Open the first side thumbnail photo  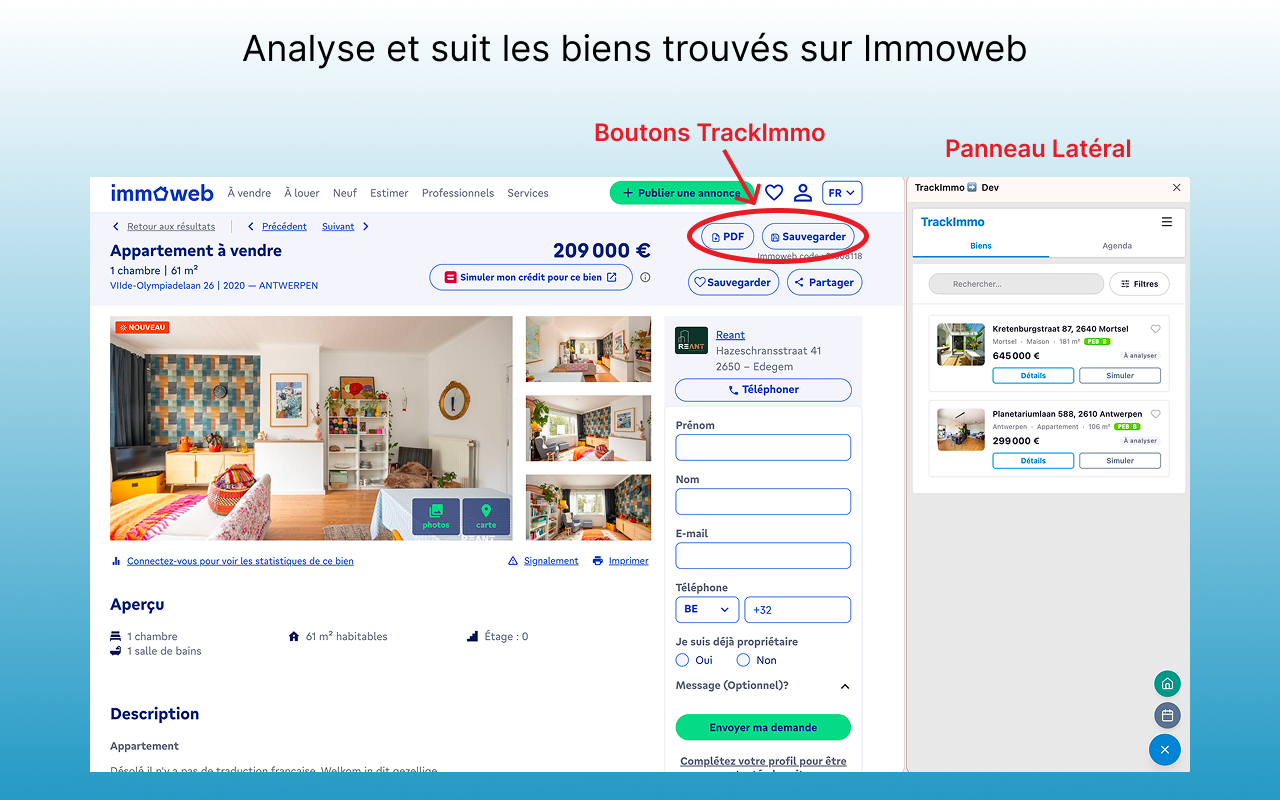[x=588, y=349]
